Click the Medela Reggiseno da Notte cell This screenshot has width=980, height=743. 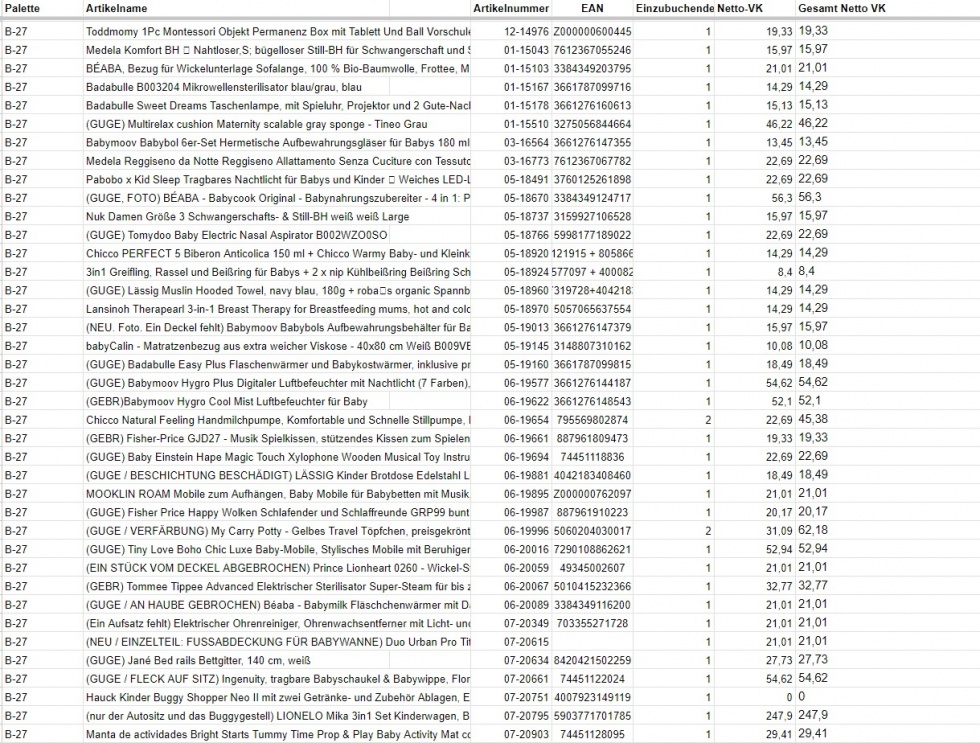[x=278, y=161]
